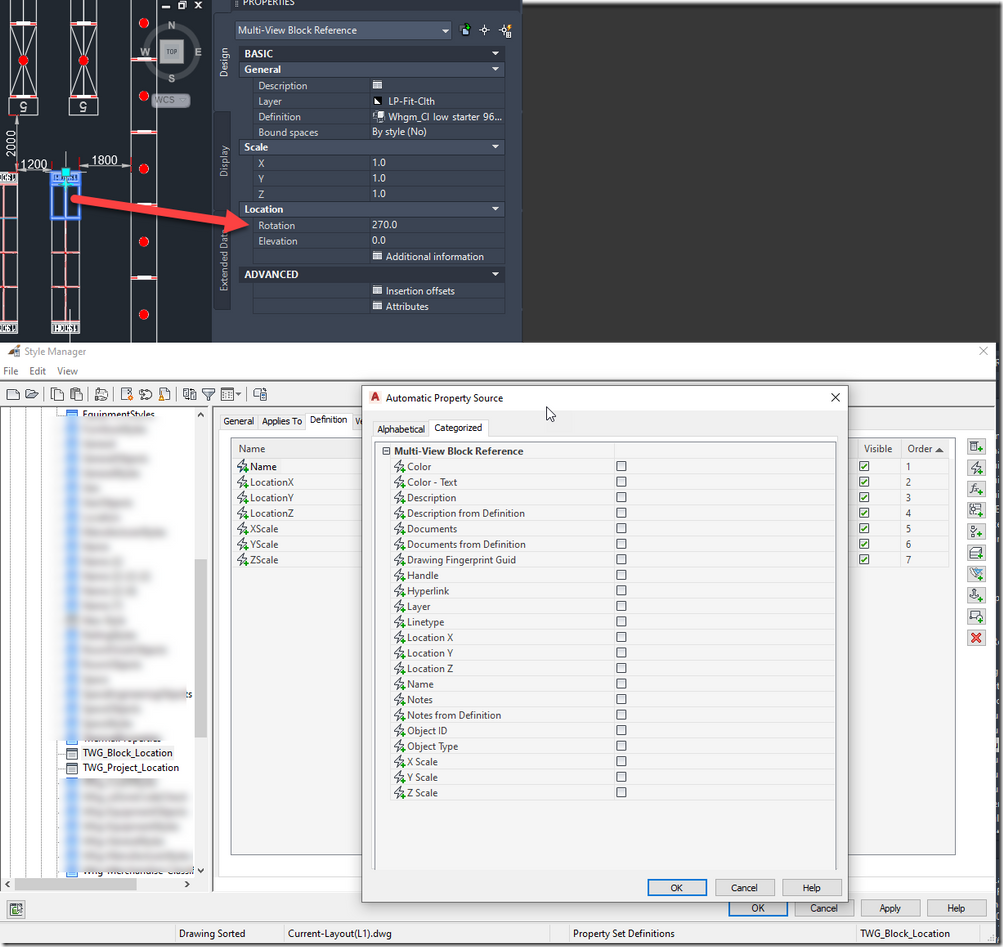Screen dimensions: 1003x947
Task: Uncheck Visible for the Name property
Action: 864,467
